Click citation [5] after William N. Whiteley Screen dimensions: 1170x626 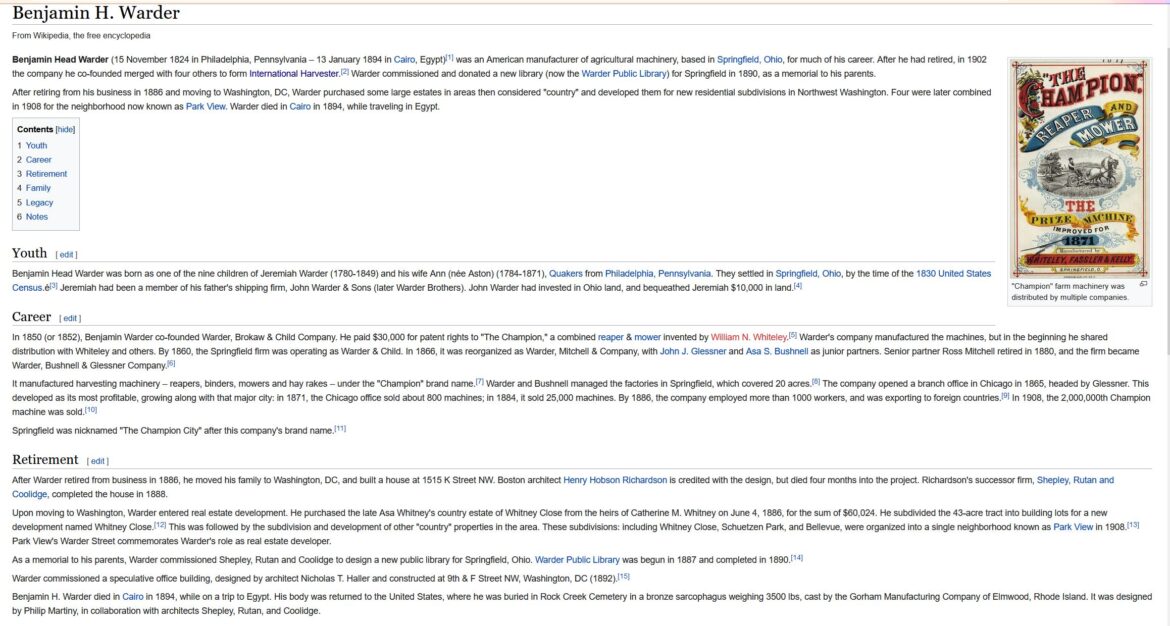[792, 335]
